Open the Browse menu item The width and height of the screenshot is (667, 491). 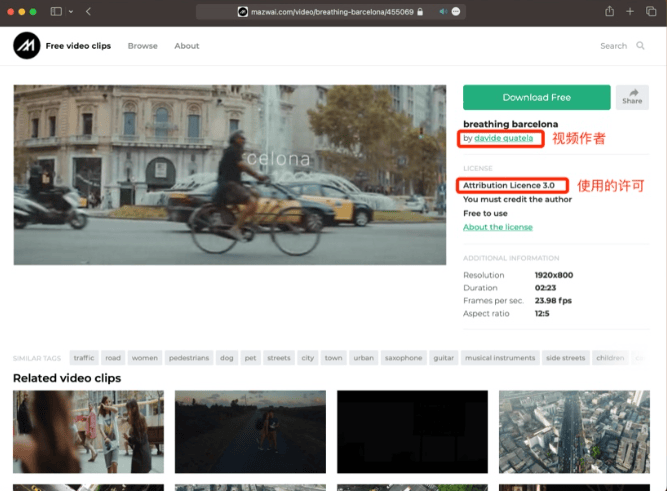(142, 46)
